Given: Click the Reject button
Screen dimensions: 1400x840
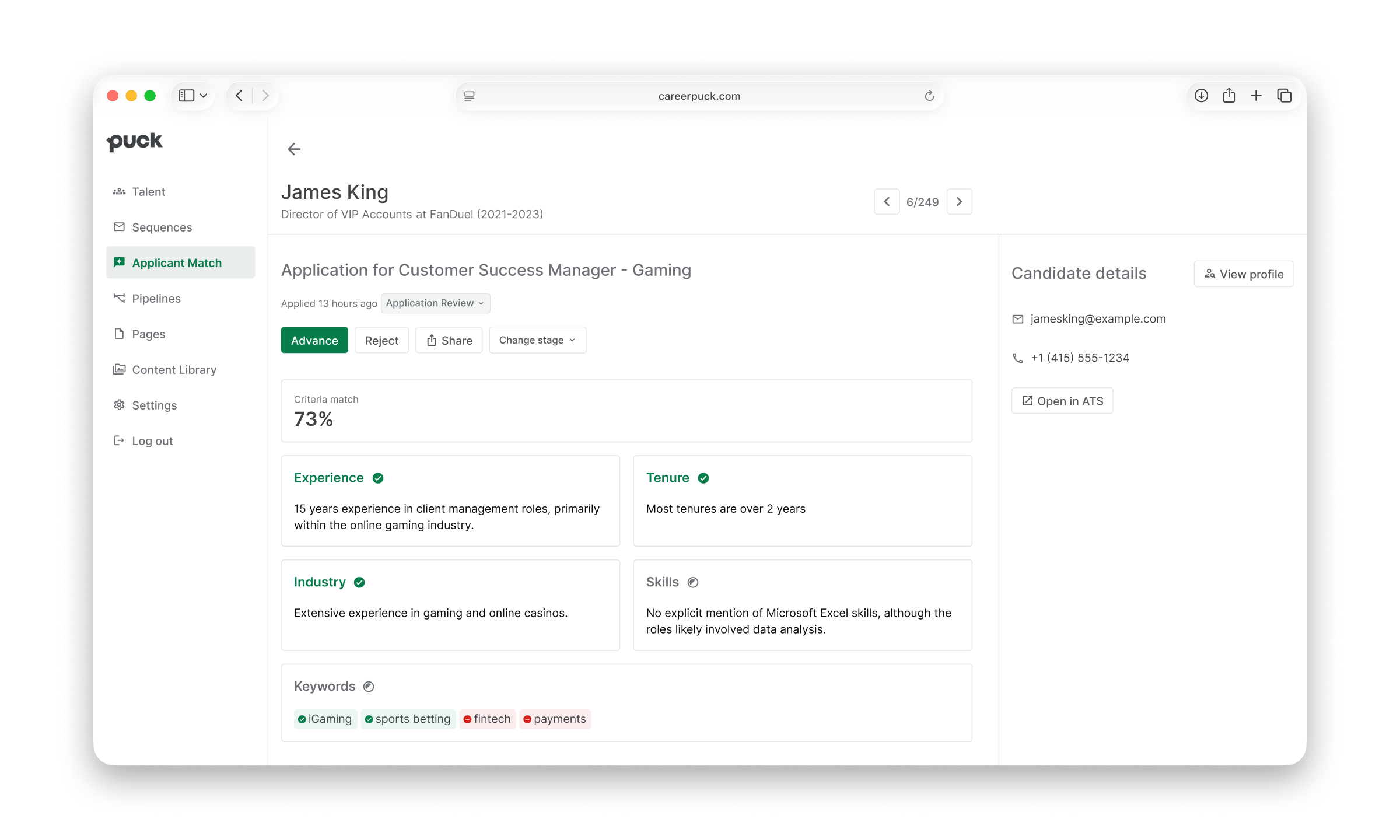Looking at the screenshot, I should [x=381, y=340].
